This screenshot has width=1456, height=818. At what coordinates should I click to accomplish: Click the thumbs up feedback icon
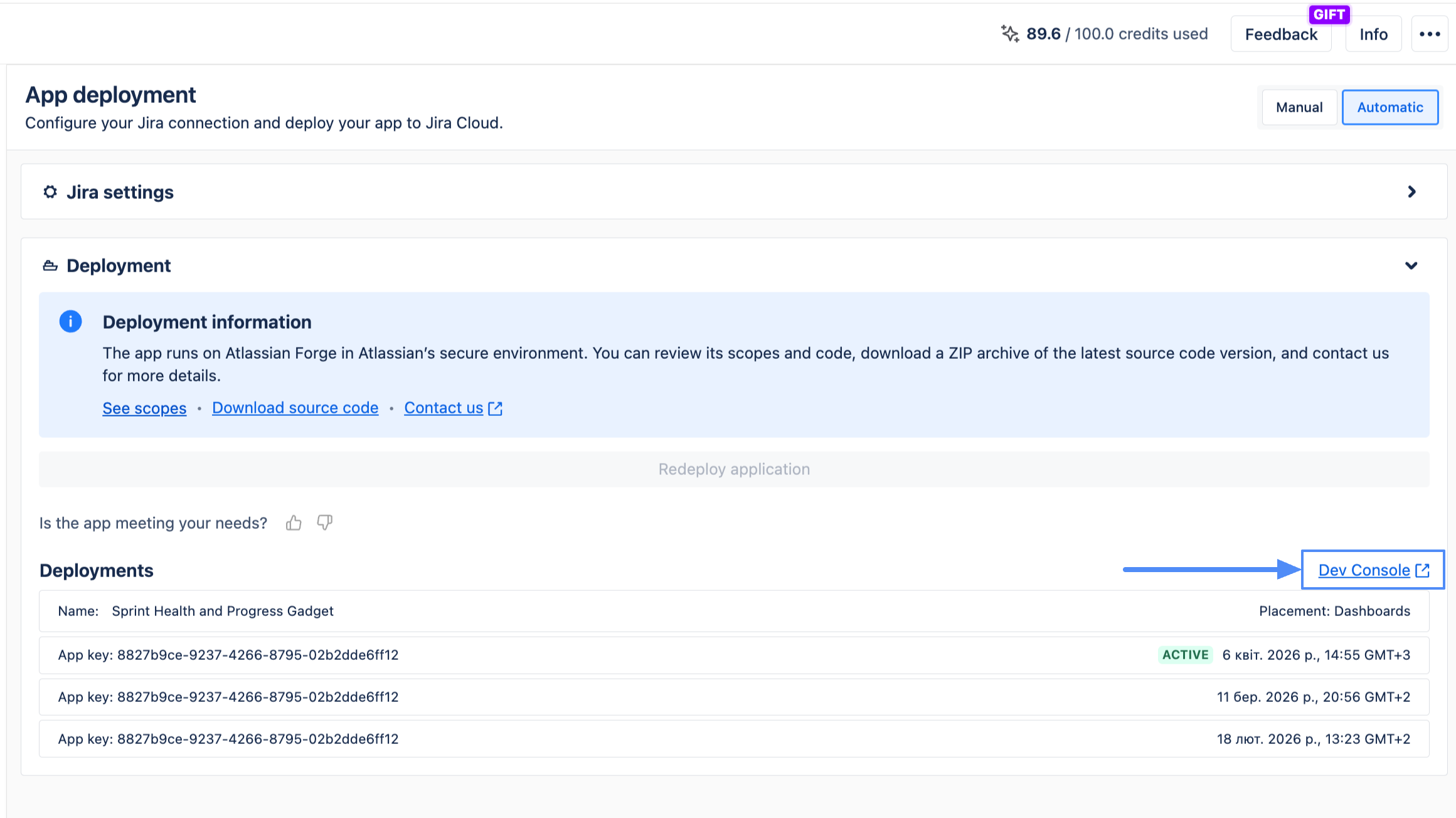point(294,523)
